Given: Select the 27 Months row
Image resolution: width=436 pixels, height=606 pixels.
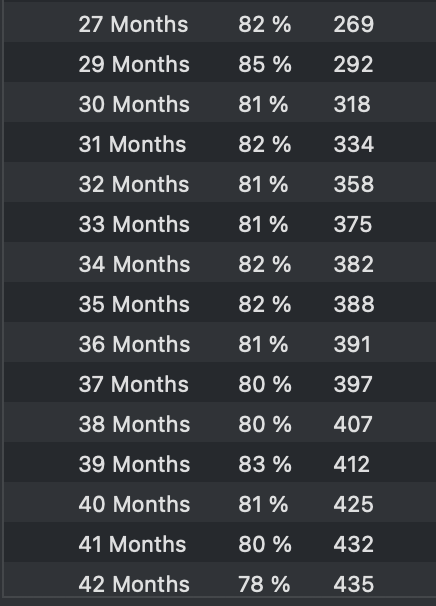Looking at the screenshot, I should point(220,24).
